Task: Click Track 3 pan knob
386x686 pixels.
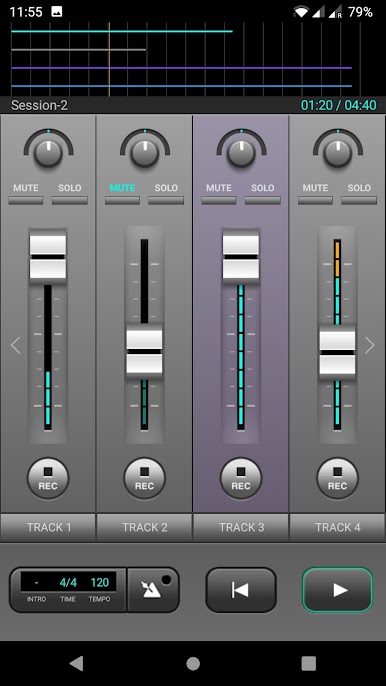Action: [x=241, y=153]
